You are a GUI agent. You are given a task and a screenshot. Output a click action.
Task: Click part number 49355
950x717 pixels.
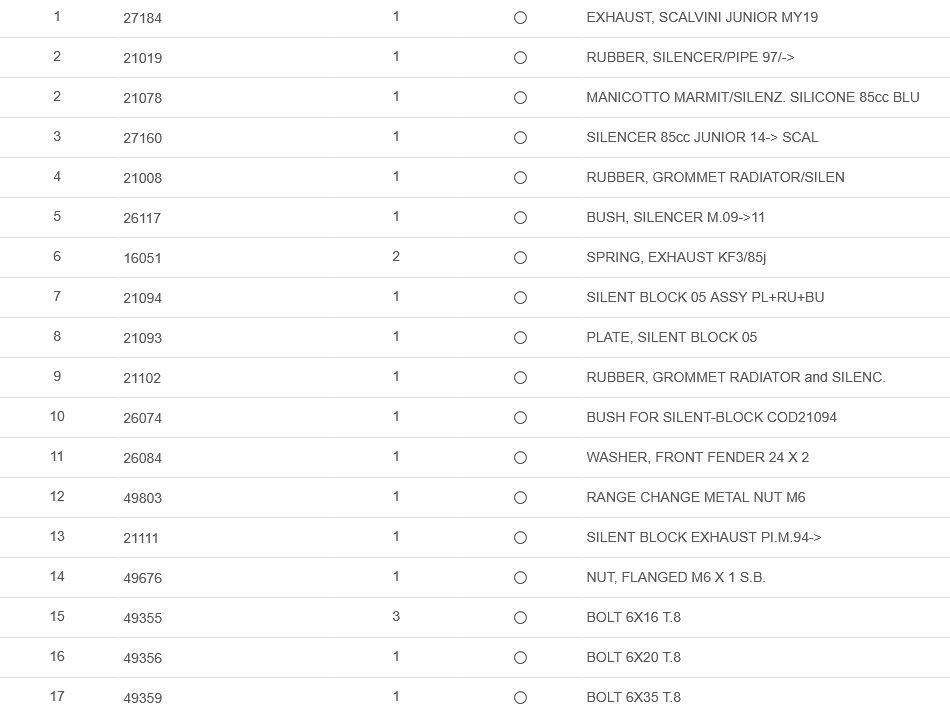pyautogui.click(x=142, y=618)
